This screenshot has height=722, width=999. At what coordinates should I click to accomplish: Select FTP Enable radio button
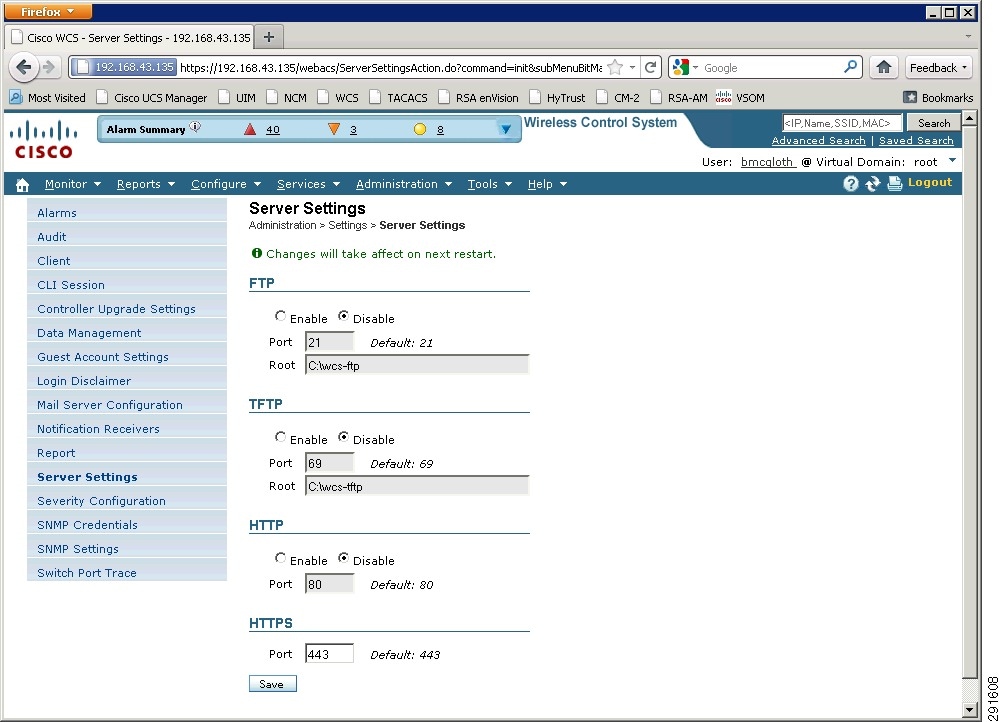click(x=280, y=315)
